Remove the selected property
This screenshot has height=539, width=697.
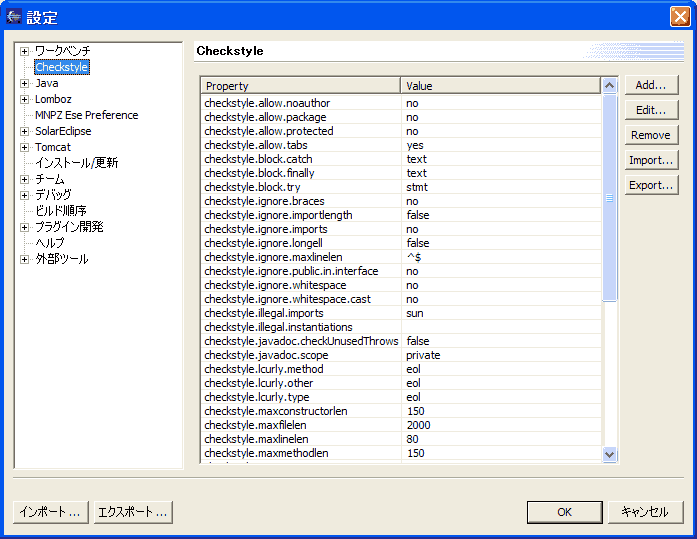[651, 135]
